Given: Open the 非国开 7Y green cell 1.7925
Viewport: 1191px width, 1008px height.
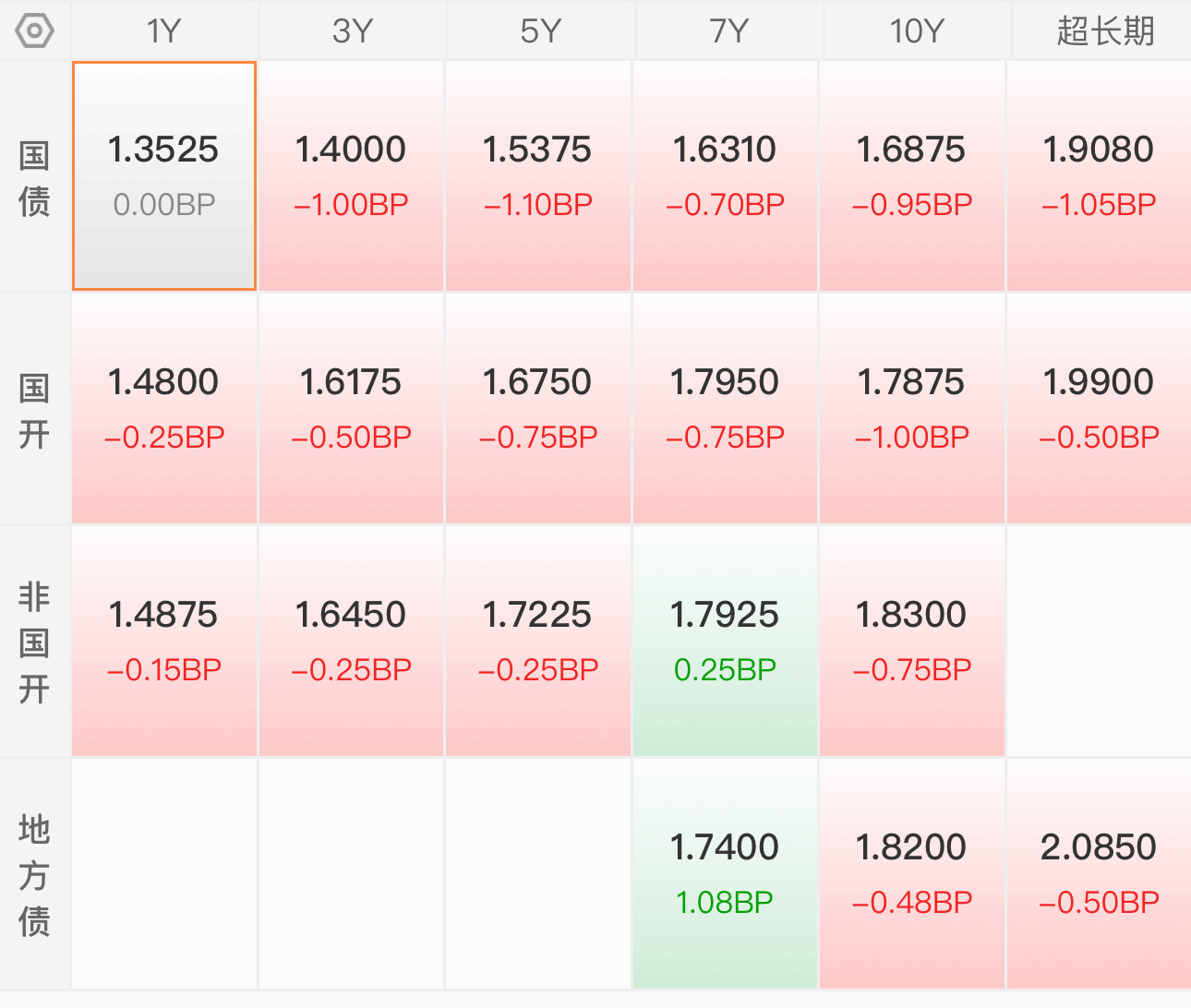Looking at the screenshot, I should [725, 642].
